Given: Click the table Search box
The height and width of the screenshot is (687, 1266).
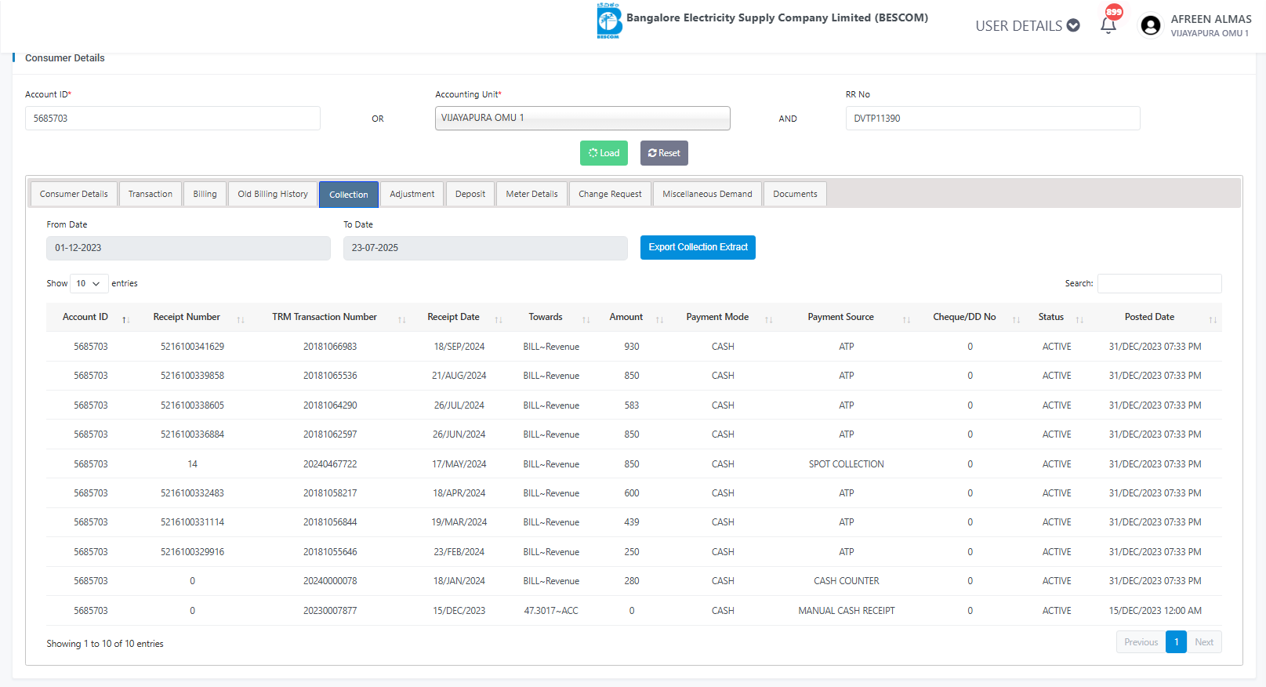Looking at the screenshot, I should coord(1159,283).
